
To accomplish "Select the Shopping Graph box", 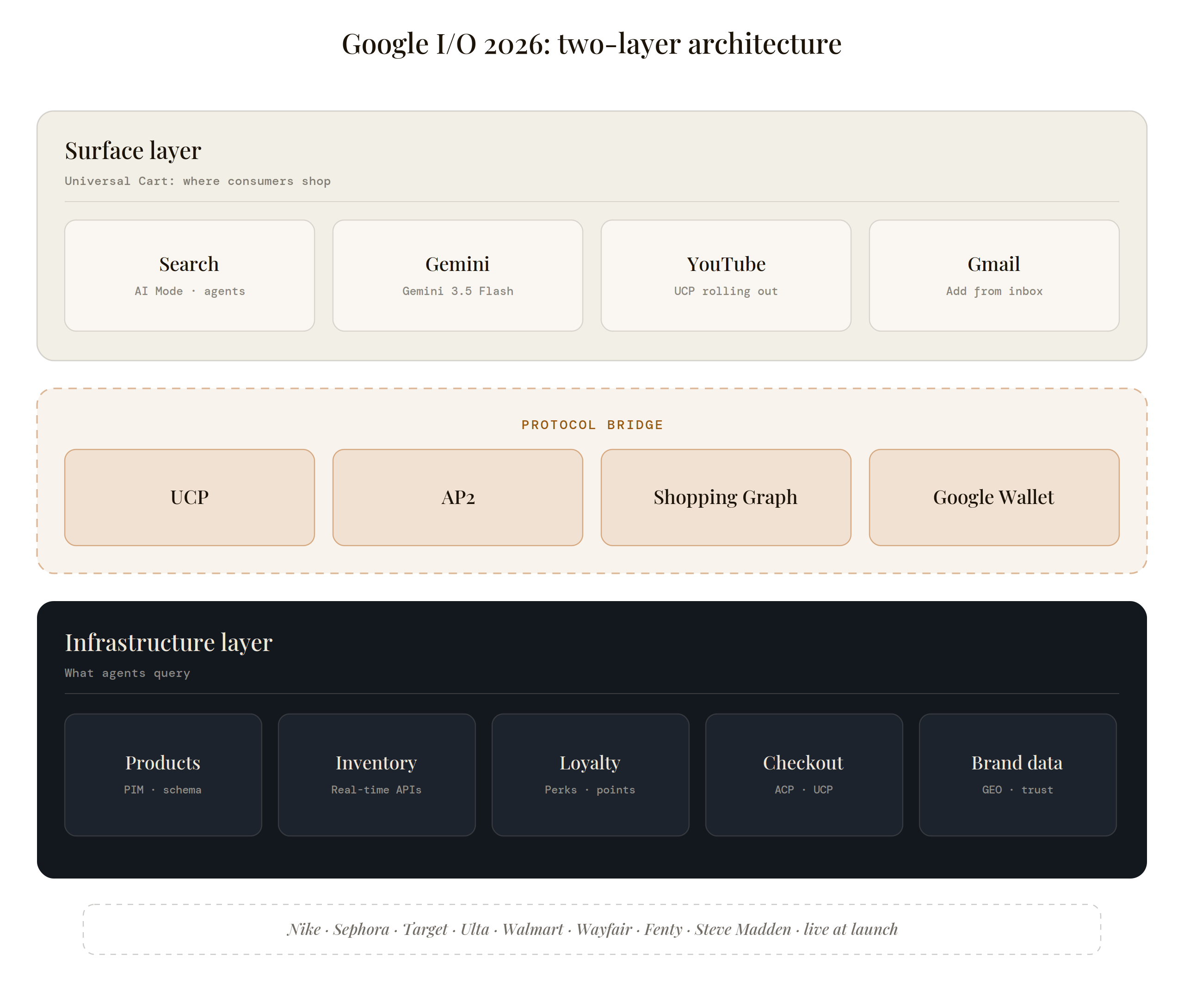I will (726, 497).
